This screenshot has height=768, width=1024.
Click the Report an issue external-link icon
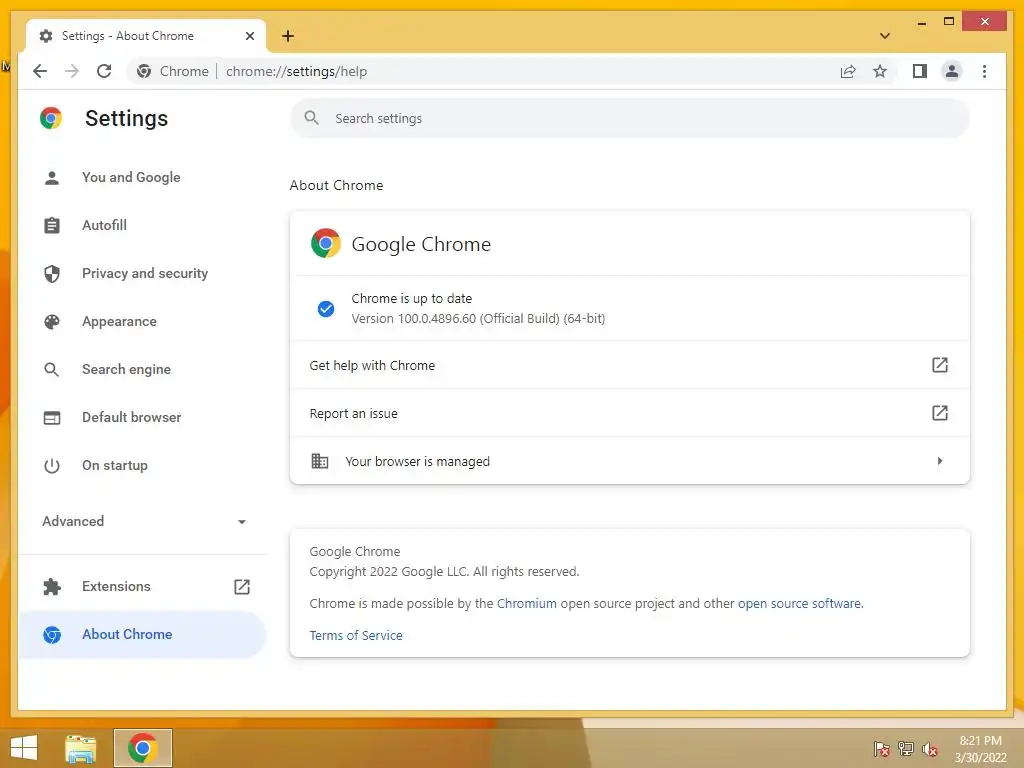click(939, 413)
